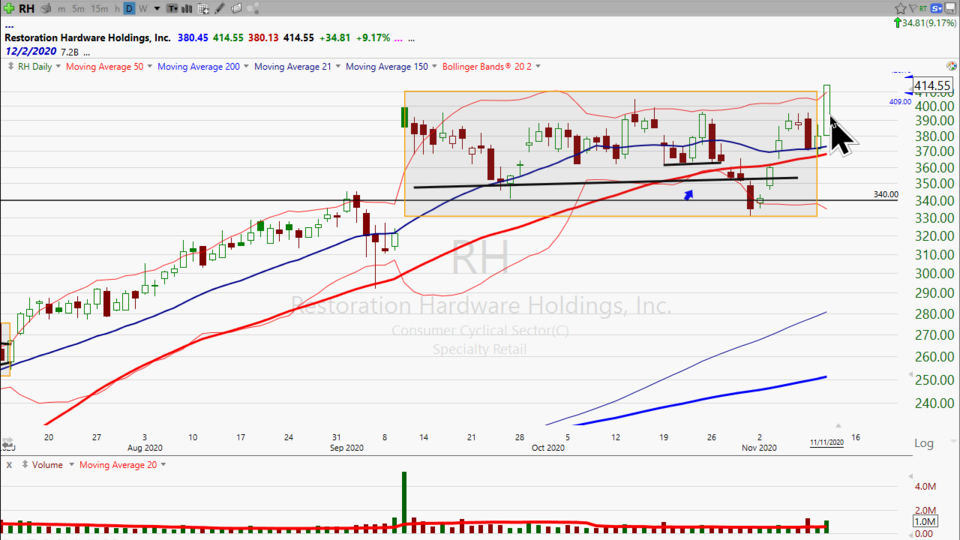
Task: Select the Weekly (W) time frame
Action: [x=143, y=9]
